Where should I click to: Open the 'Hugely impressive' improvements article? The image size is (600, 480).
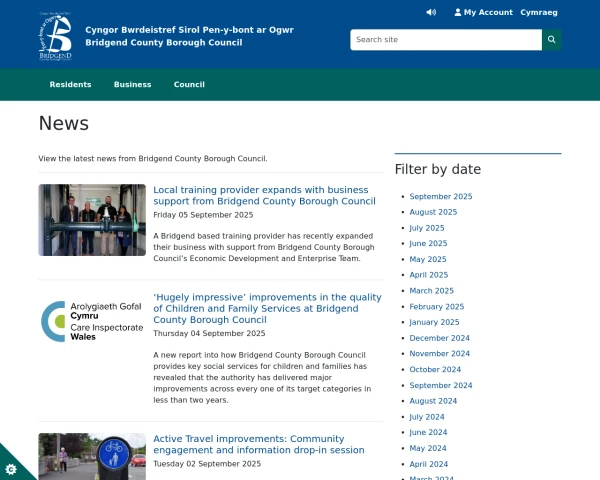click(267, 308)
